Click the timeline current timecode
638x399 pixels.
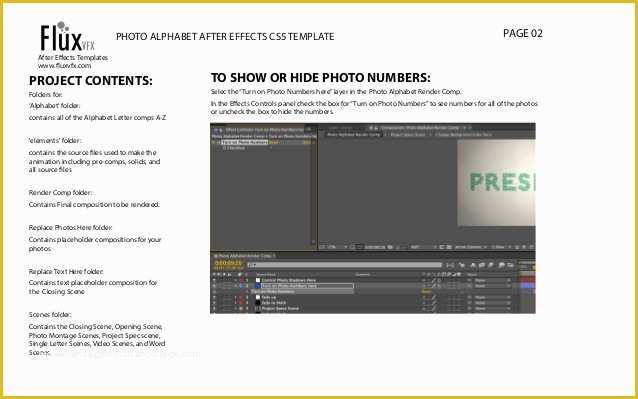click(x=228, y=263)
